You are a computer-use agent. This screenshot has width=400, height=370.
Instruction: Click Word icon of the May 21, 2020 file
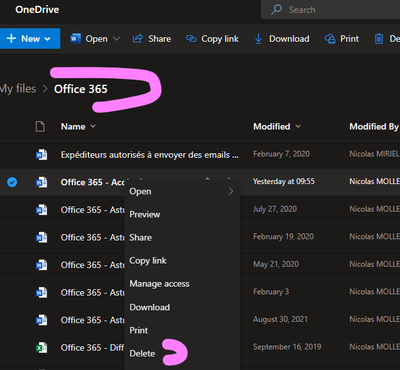coord(41,265)
